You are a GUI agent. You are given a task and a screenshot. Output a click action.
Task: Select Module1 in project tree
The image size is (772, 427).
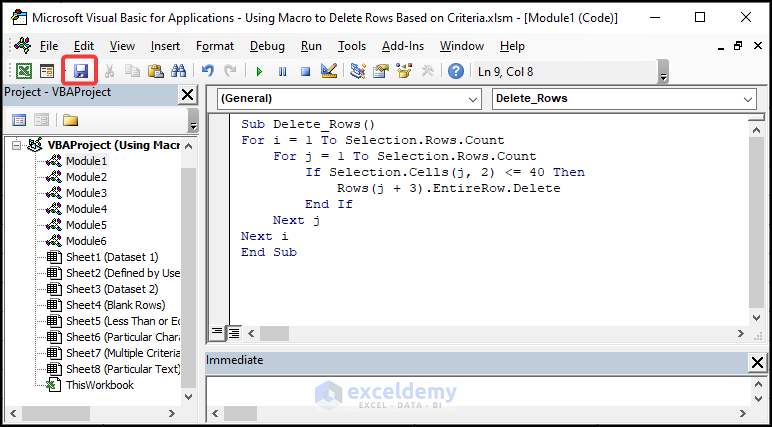click(x=86, y=161)
